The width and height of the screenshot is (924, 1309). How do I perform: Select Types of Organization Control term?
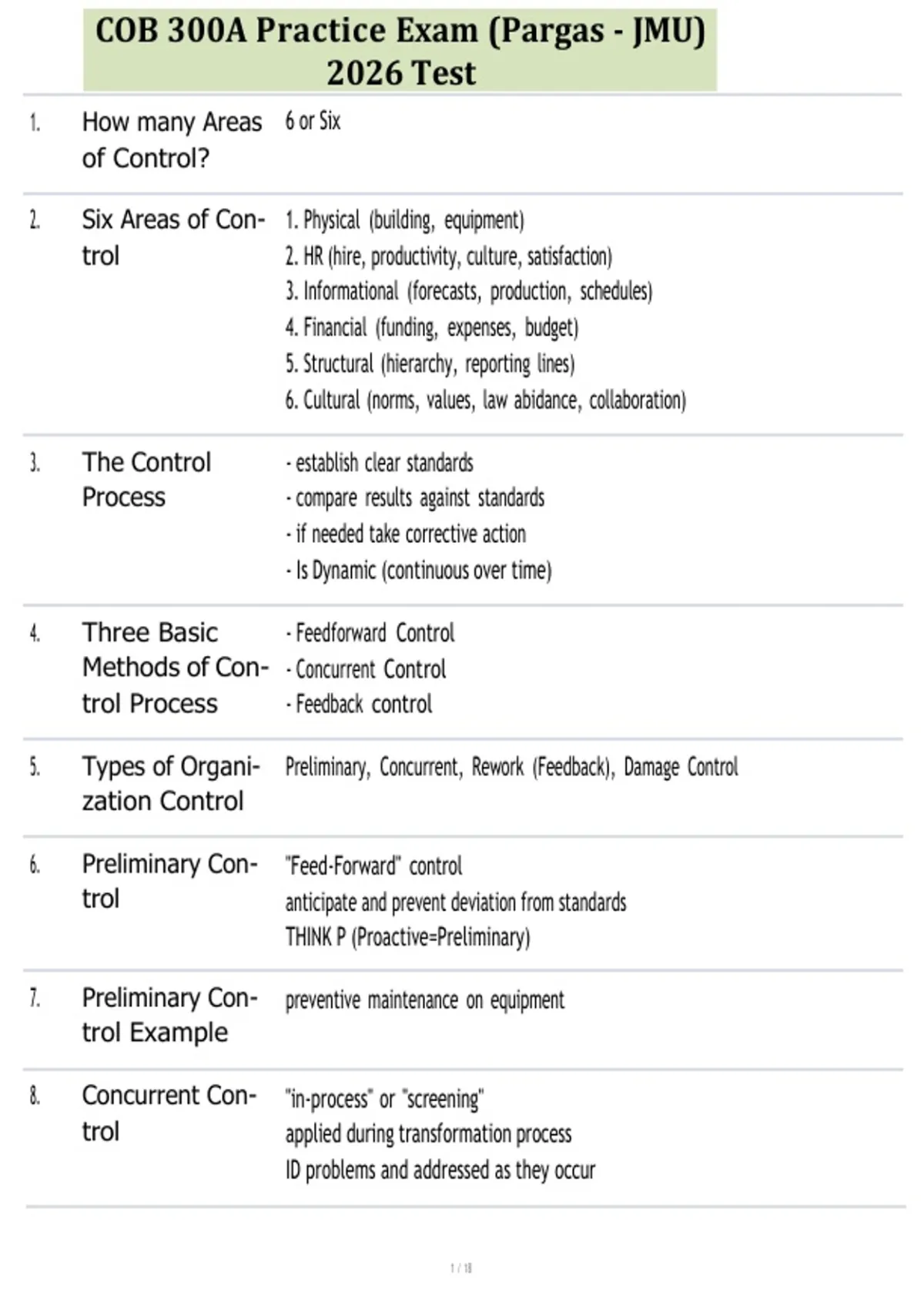(171, 783)
